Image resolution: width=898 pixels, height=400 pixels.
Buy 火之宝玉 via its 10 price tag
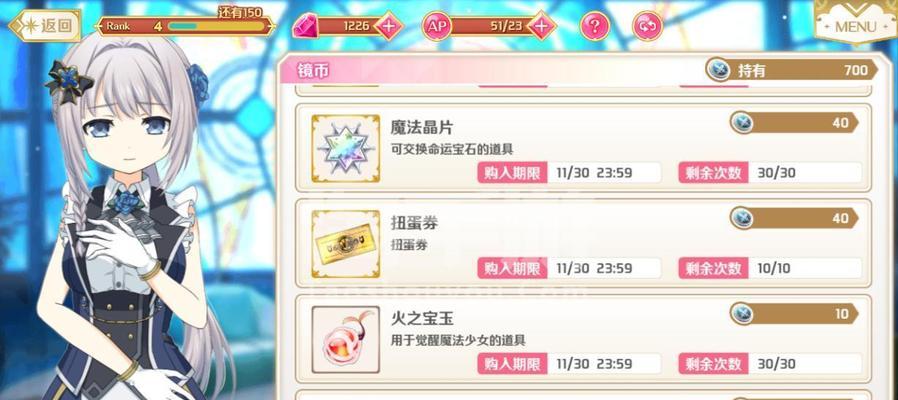[794, 314]
